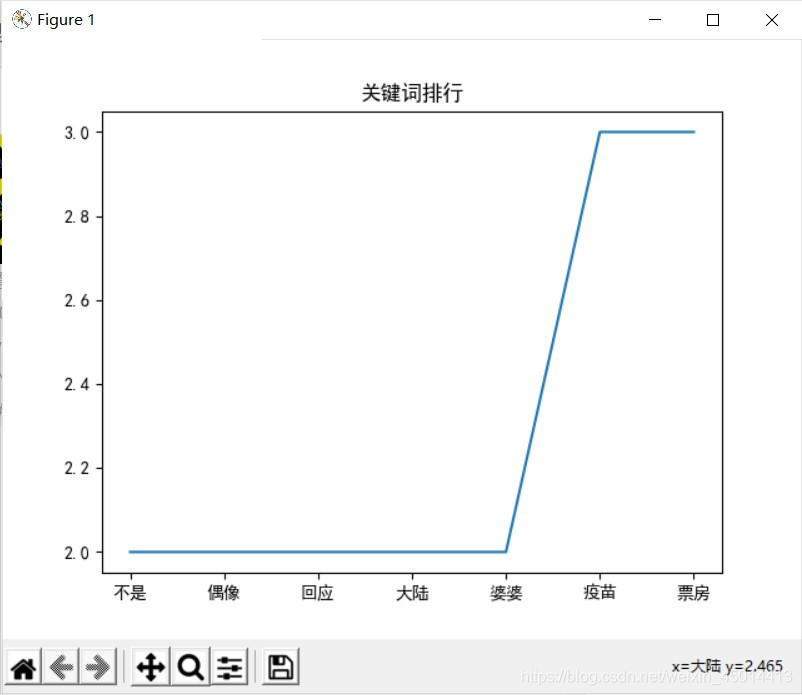The image size is (802, 695).
Task: Select the x-axis tick label 疫苗
Action: click(600, 593)
